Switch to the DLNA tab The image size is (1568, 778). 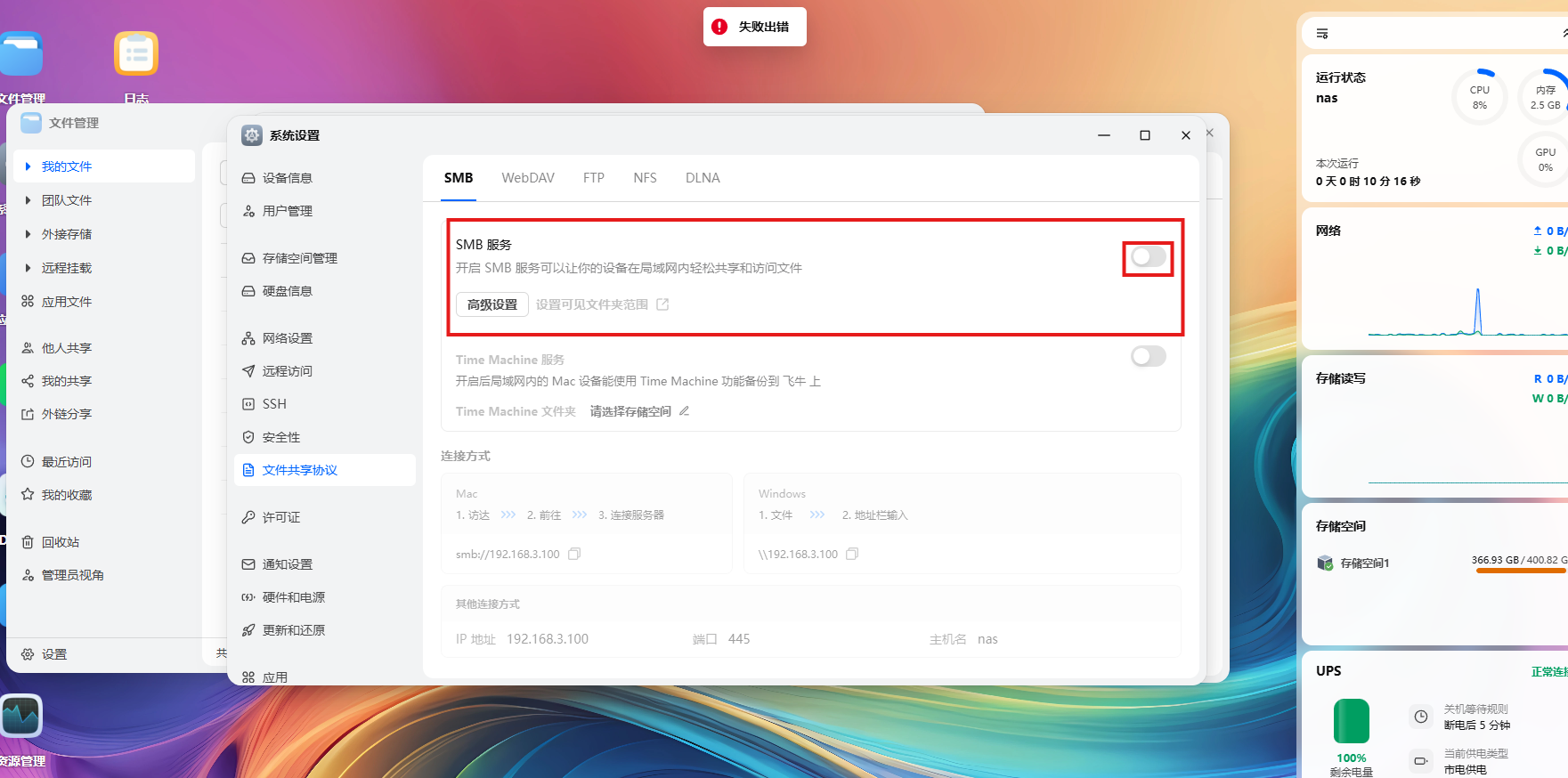pyautogui.click(x=703, y=178)
